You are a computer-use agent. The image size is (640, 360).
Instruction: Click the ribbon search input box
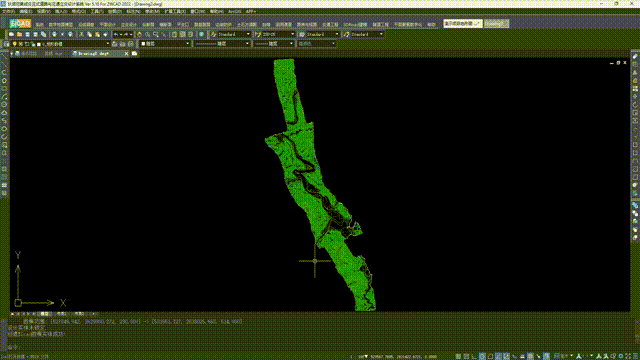[x=463, y=24]
